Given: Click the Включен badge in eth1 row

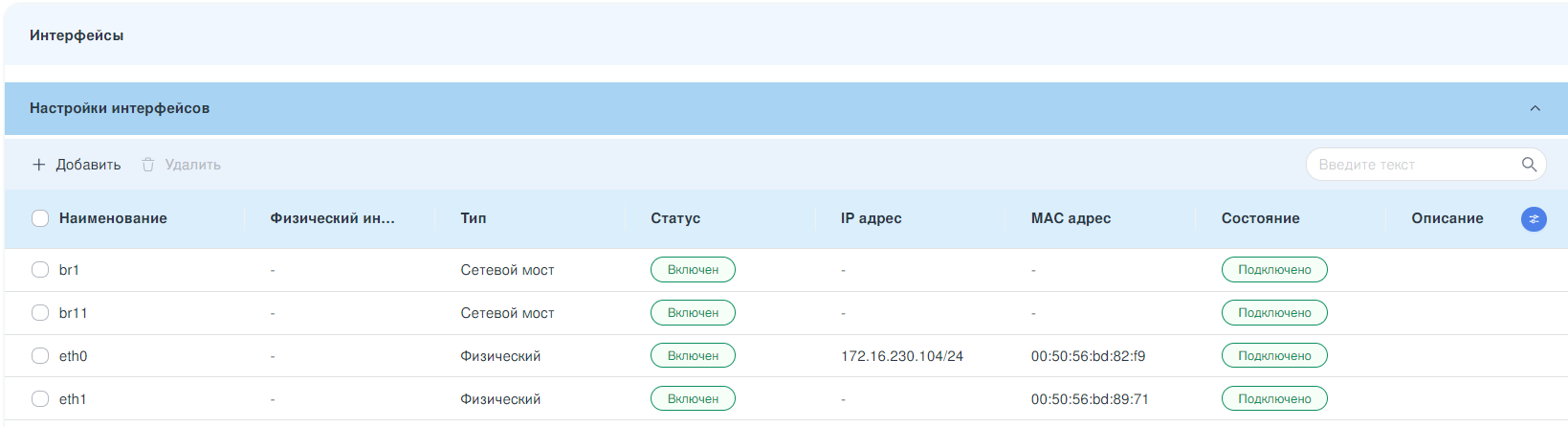Looking at the screenshot, I should click(x=693, y=399).
